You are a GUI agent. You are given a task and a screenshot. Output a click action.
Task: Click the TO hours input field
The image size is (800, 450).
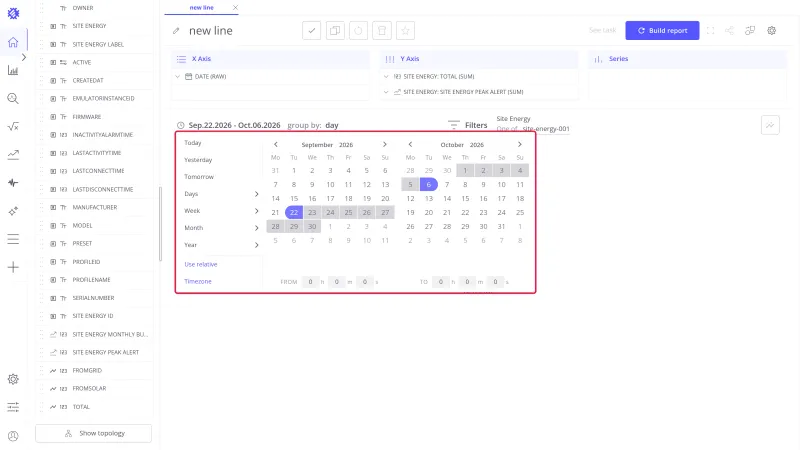[x=441, y=282]
